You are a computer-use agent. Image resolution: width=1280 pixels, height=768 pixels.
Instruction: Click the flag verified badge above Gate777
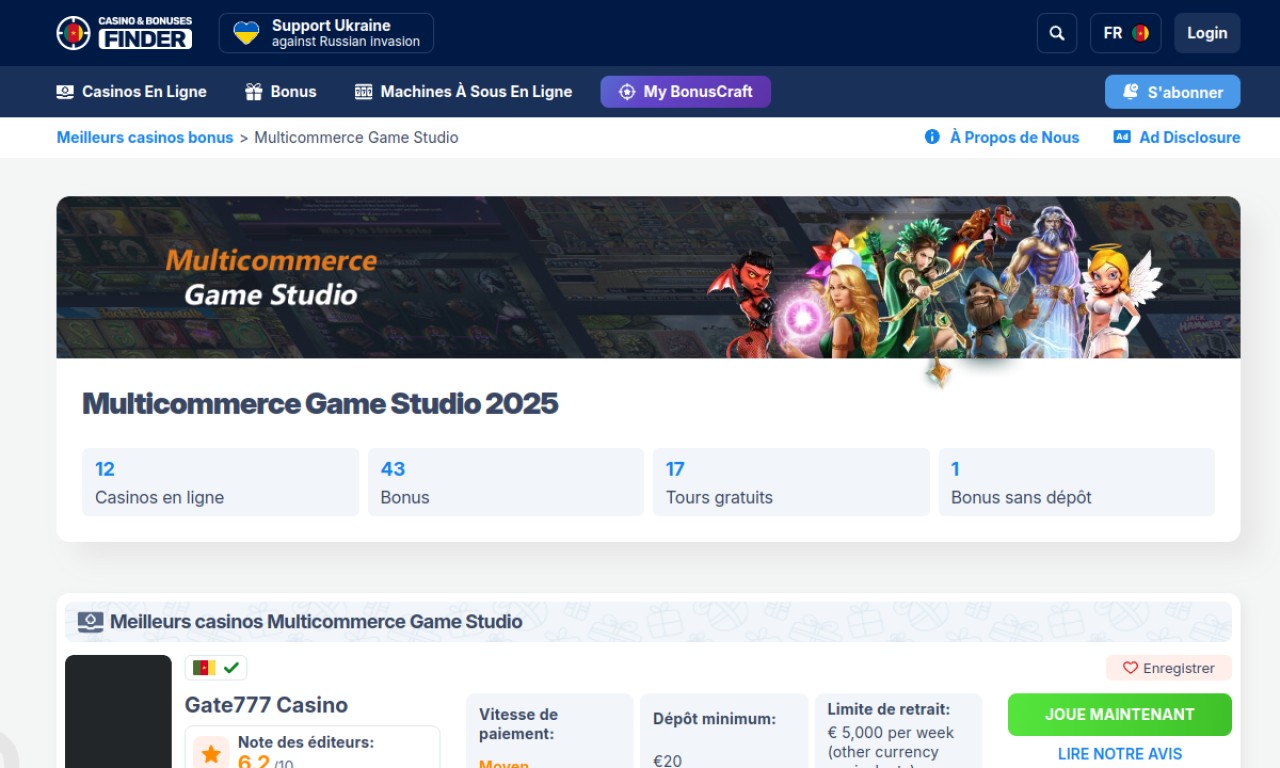tap(216, 667)
